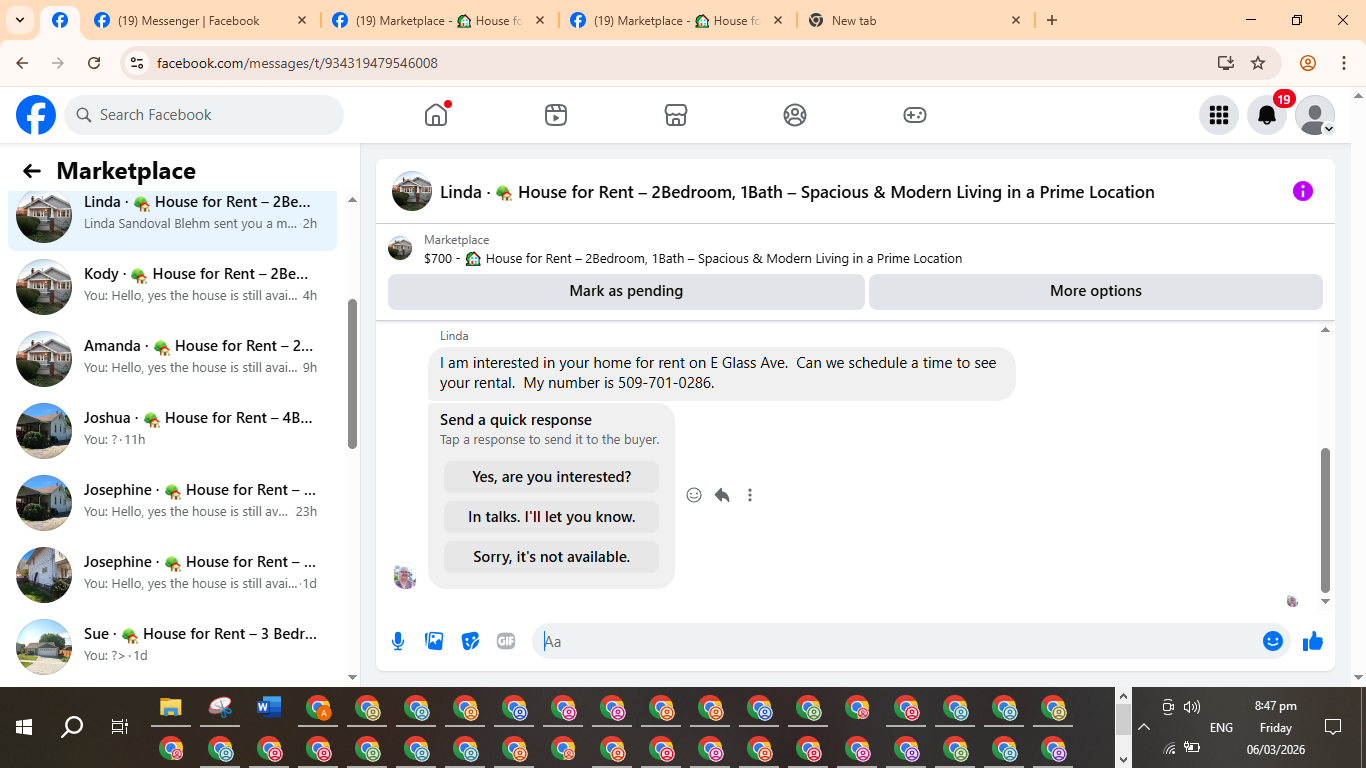Open Josephine's conversation from 23h ago
Image resolution: width=1366 pixels, height=768 pixels.
pyautogui.click(x=172, y=501)
